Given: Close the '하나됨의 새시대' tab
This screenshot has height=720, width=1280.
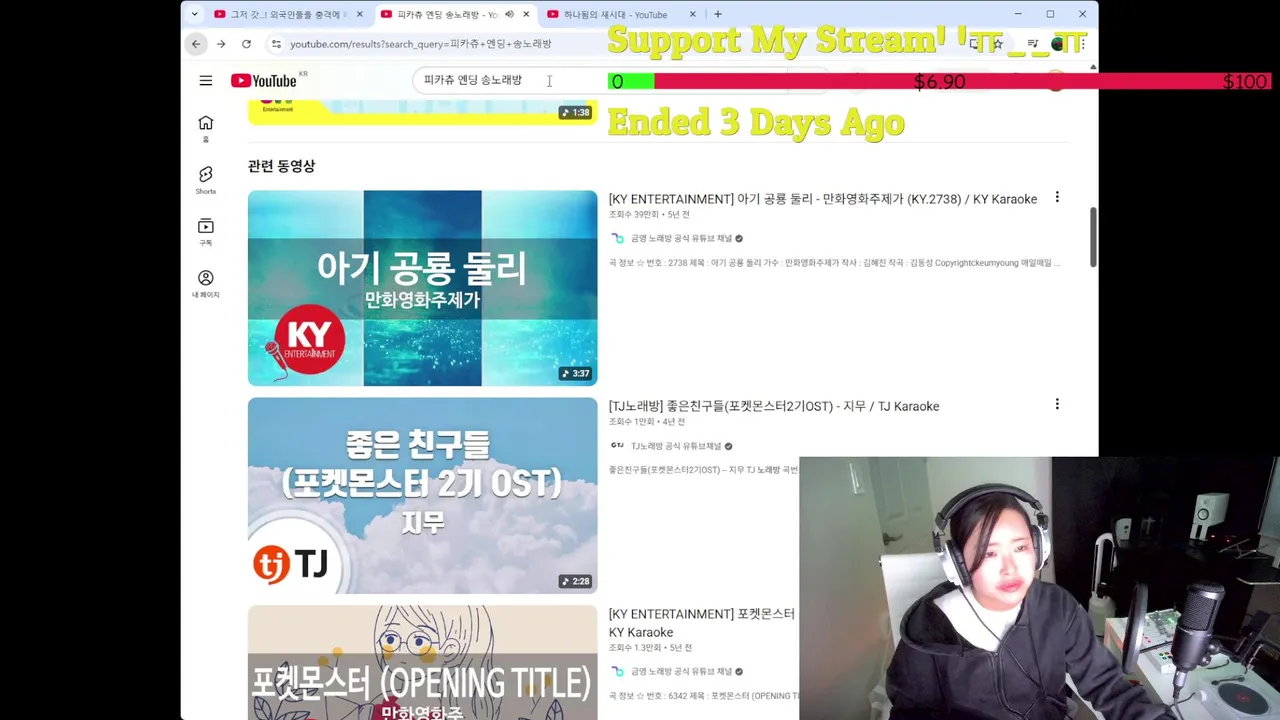Looking at the screenshot, I should [x=692, y=14].
